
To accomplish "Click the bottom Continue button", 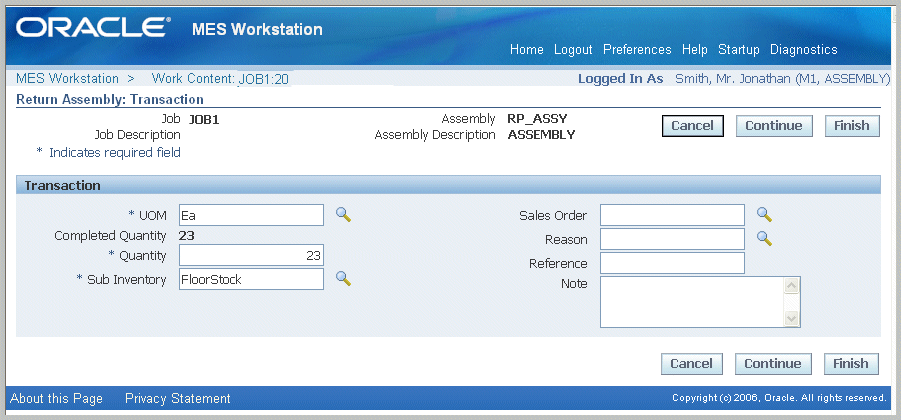I will point(773,364).
